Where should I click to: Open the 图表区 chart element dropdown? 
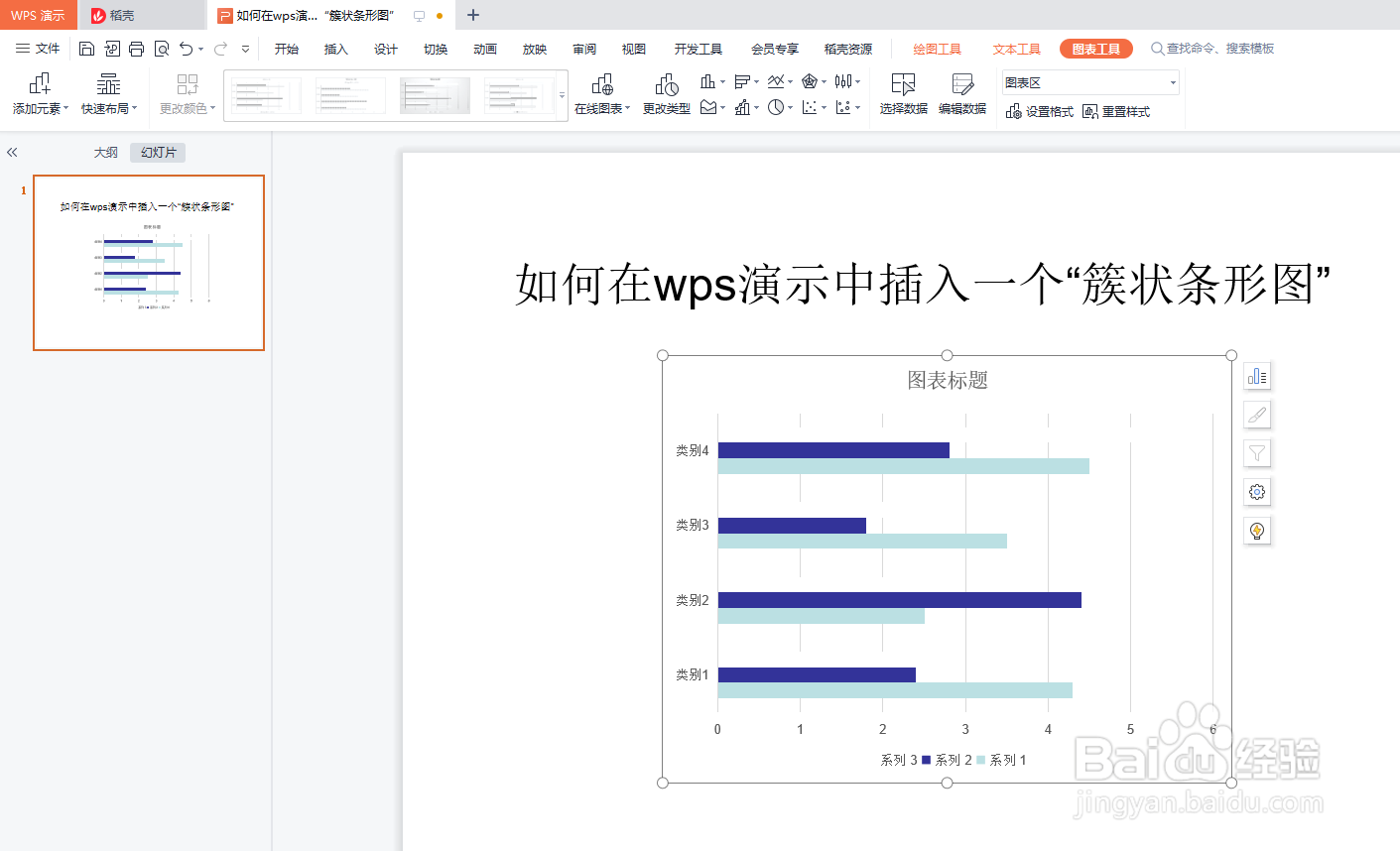1089,82
